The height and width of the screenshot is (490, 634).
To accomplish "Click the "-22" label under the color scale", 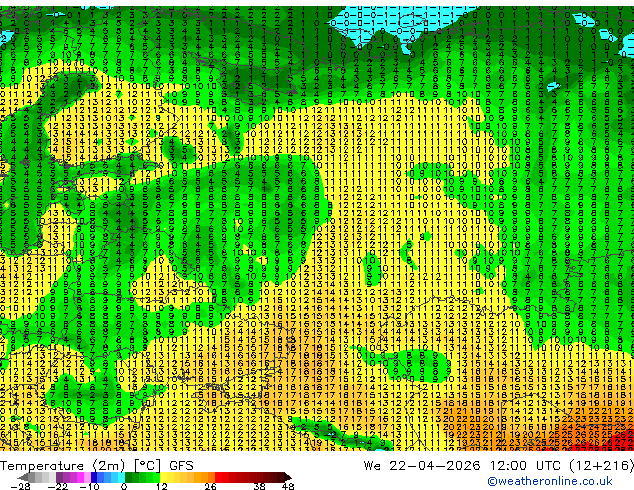I will (58, 486).
